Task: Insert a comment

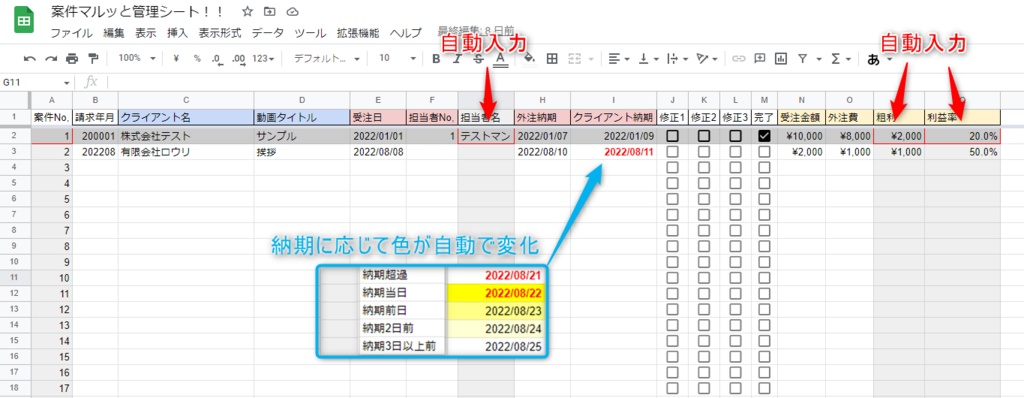Action: point(760,58)
